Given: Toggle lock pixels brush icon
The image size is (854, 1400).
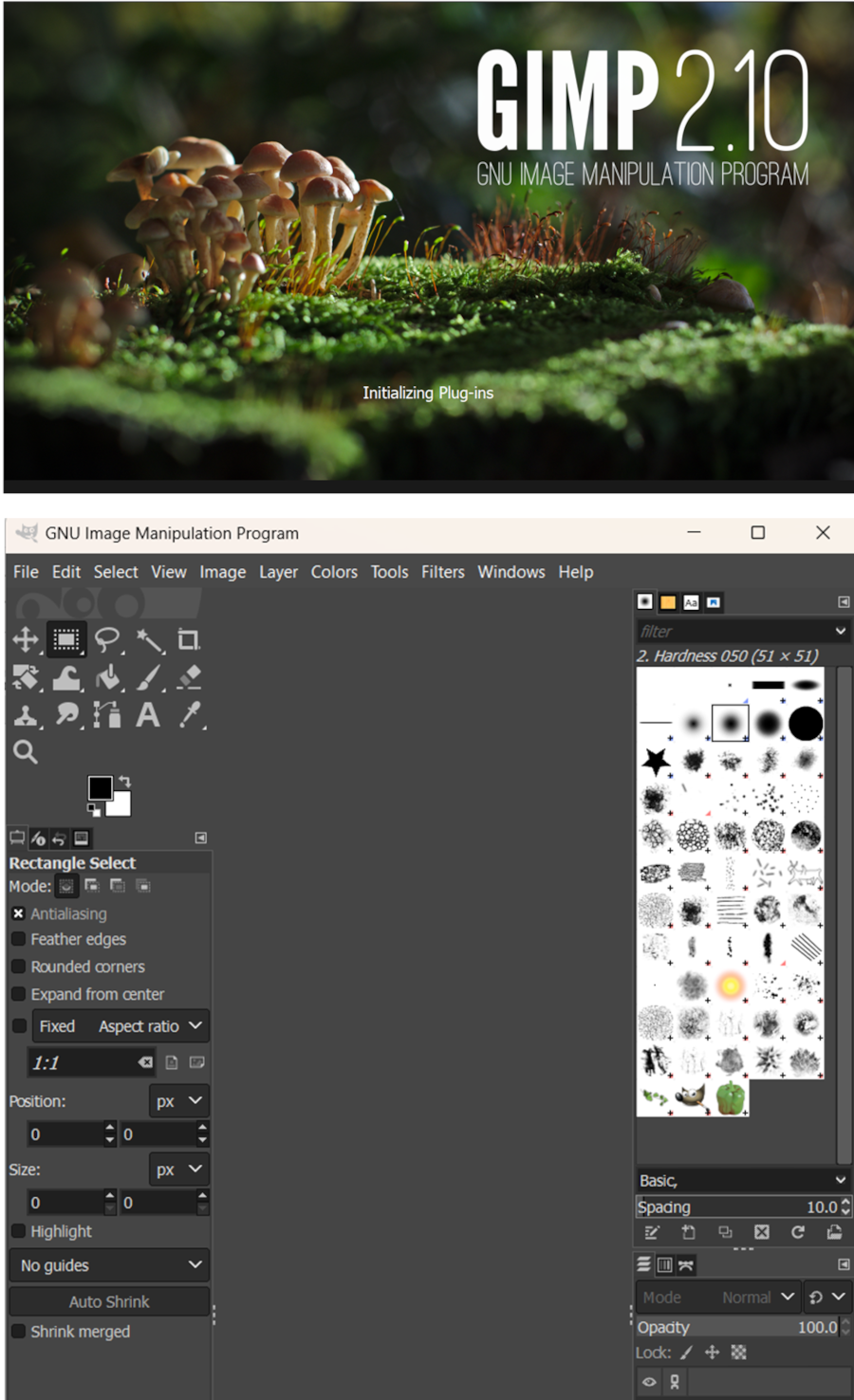Looking at the screenshot, I should coord(686,1353).
